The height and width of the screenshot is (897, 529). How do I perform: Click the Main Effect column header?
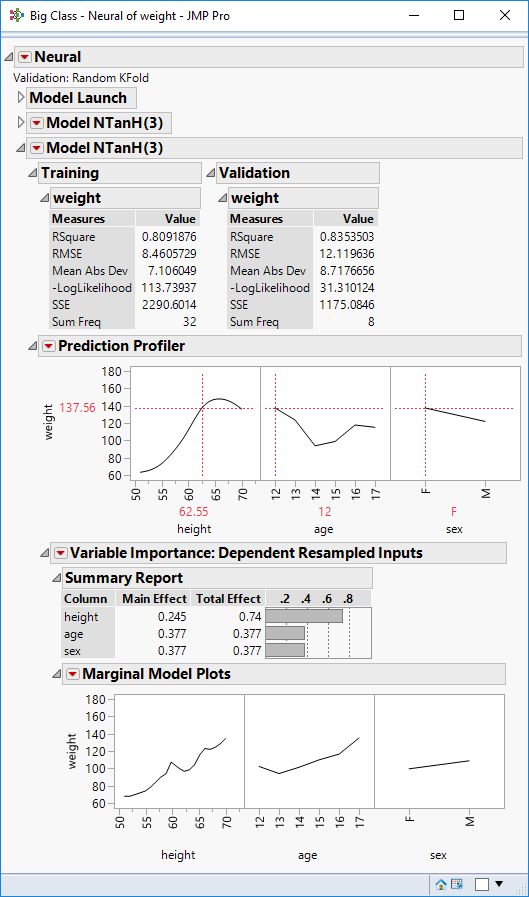pos(154,599)
